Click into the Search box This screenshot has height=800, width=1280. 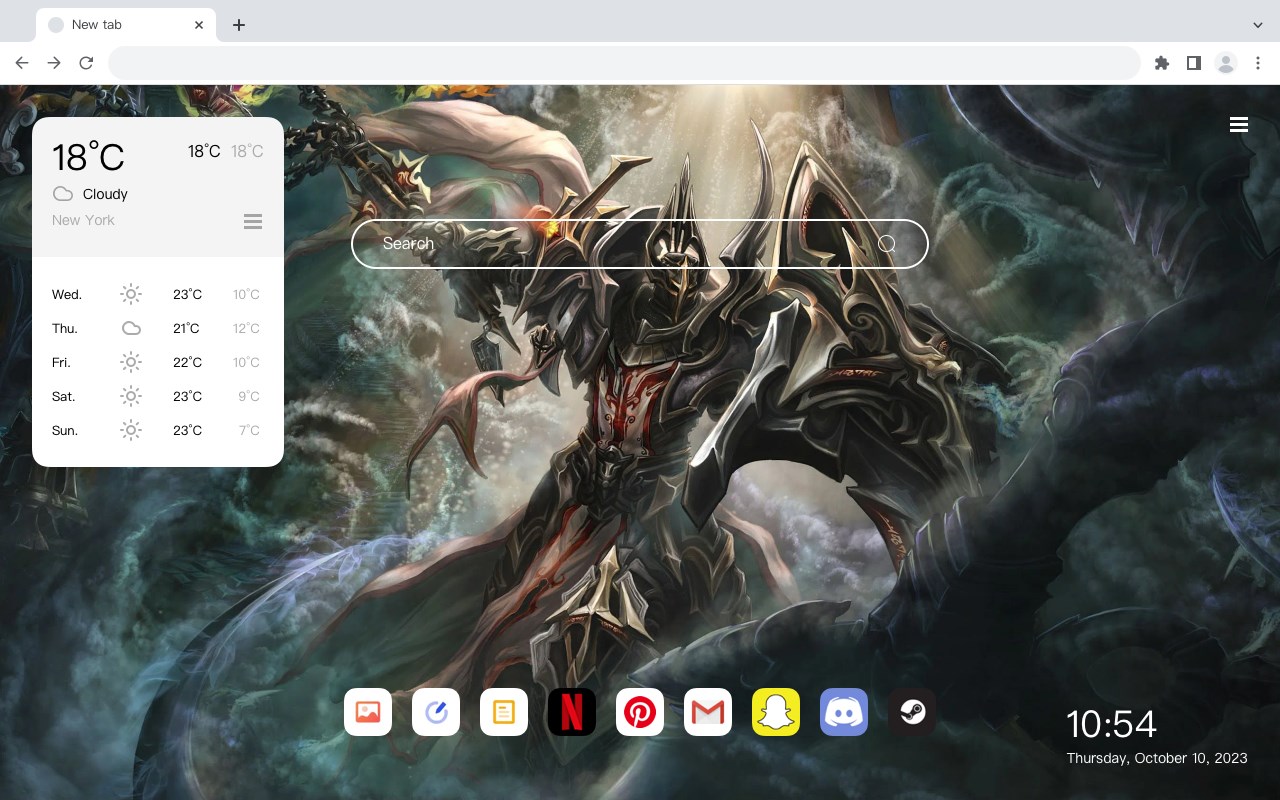tap(640, 243)
